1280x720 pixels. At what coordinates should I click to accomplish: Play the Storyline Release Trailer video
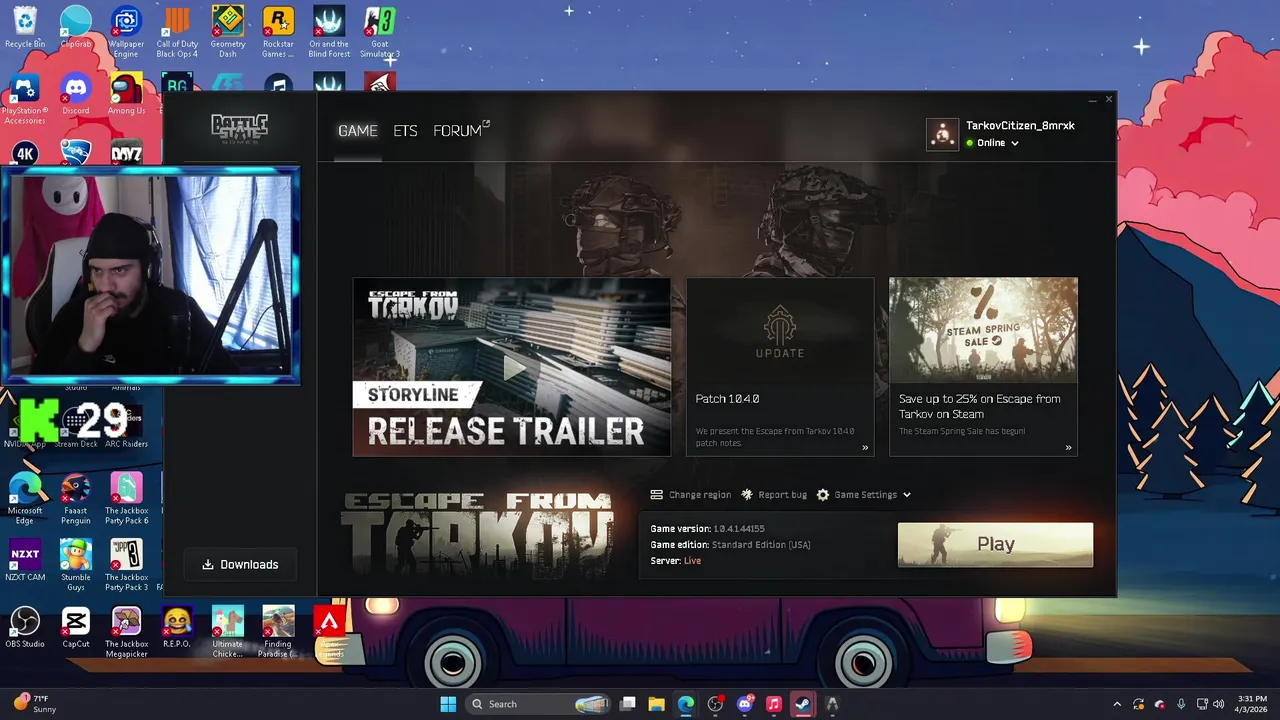(x=512, y=367)
